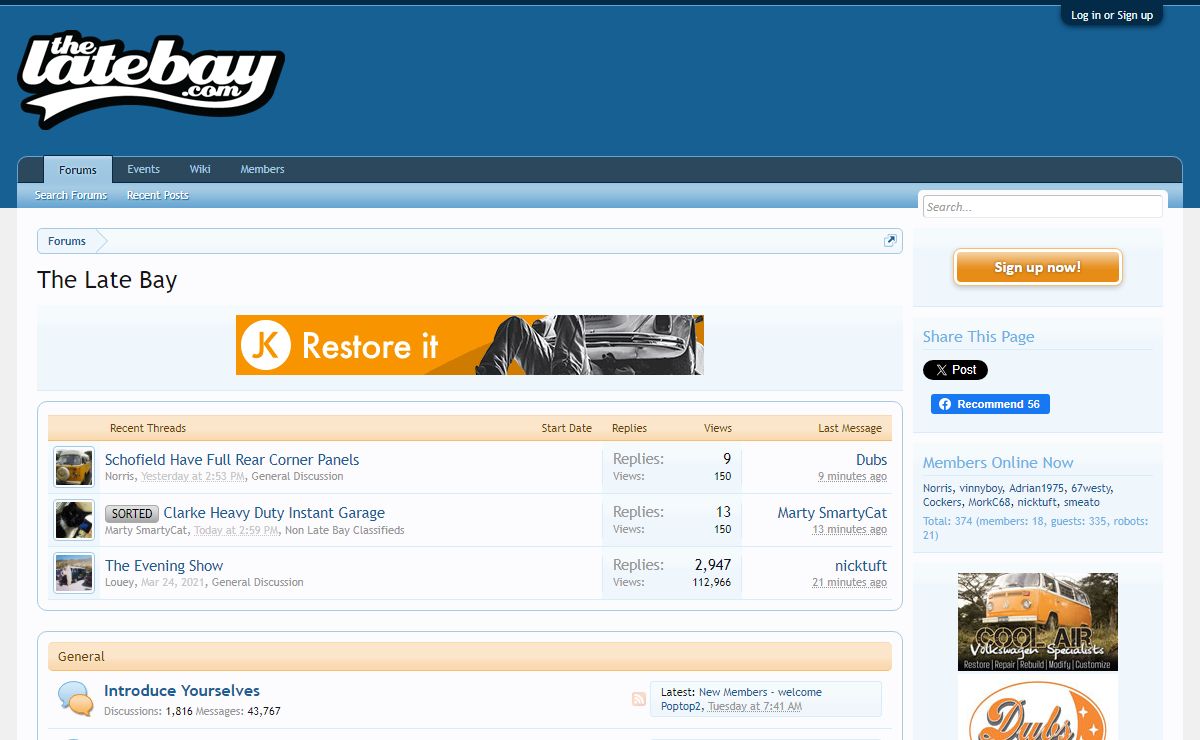Open Cockers online member profile
The width and height of the screenshot is (1200, 740).
point(942,503)
